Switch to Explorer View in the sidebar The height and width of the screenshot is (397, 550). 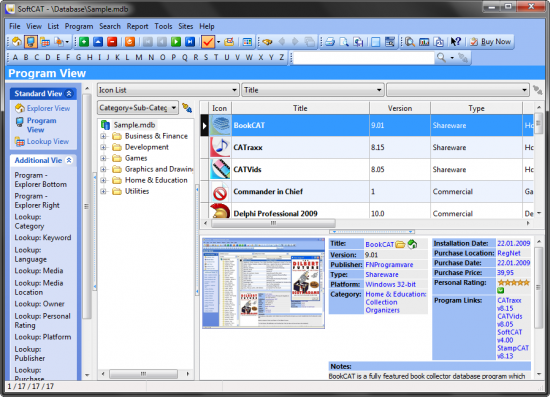point(48,108)
